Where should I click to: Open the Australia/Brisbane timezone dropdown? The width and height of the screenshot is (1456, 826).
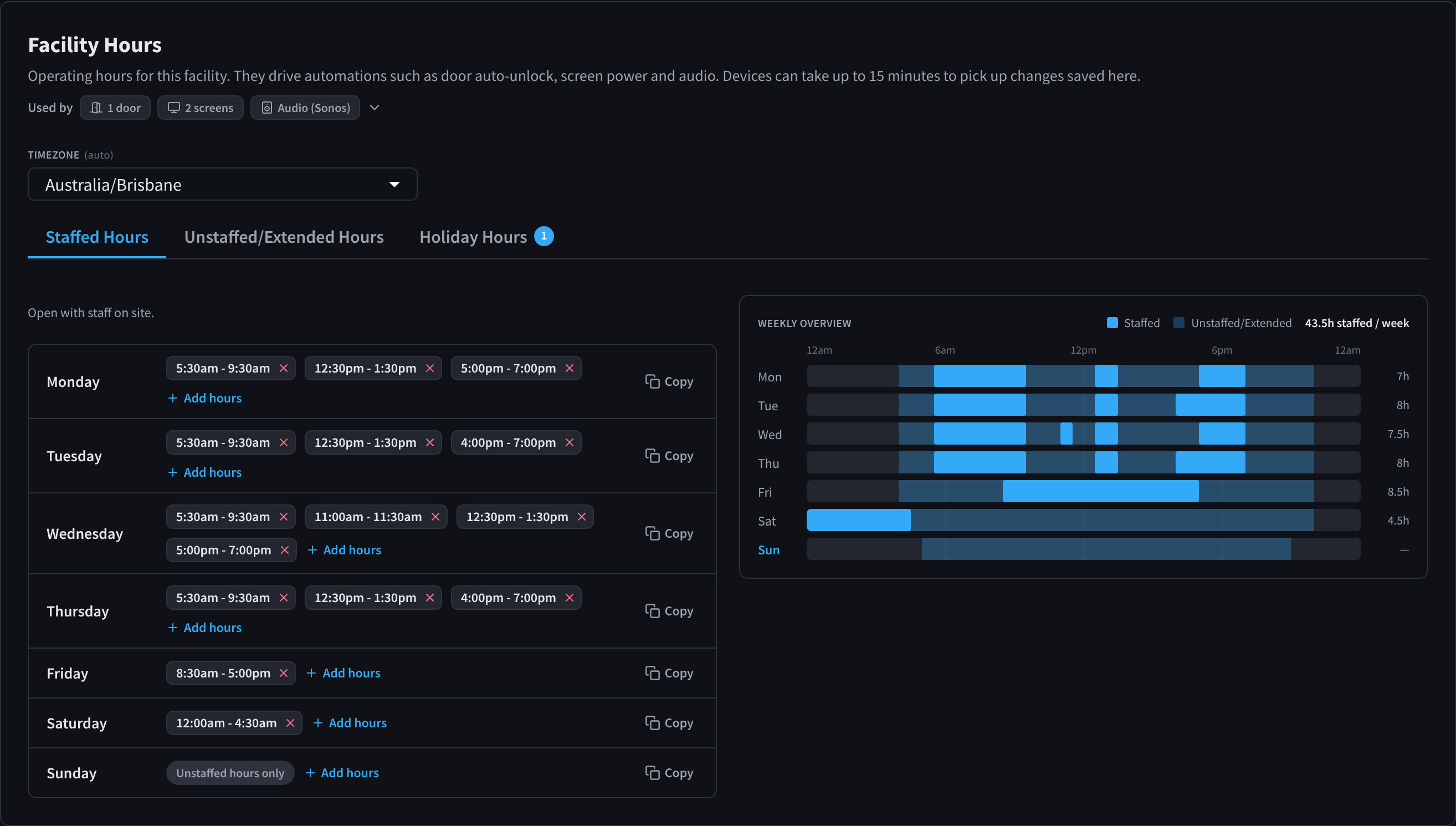click(x=222, y=185)
